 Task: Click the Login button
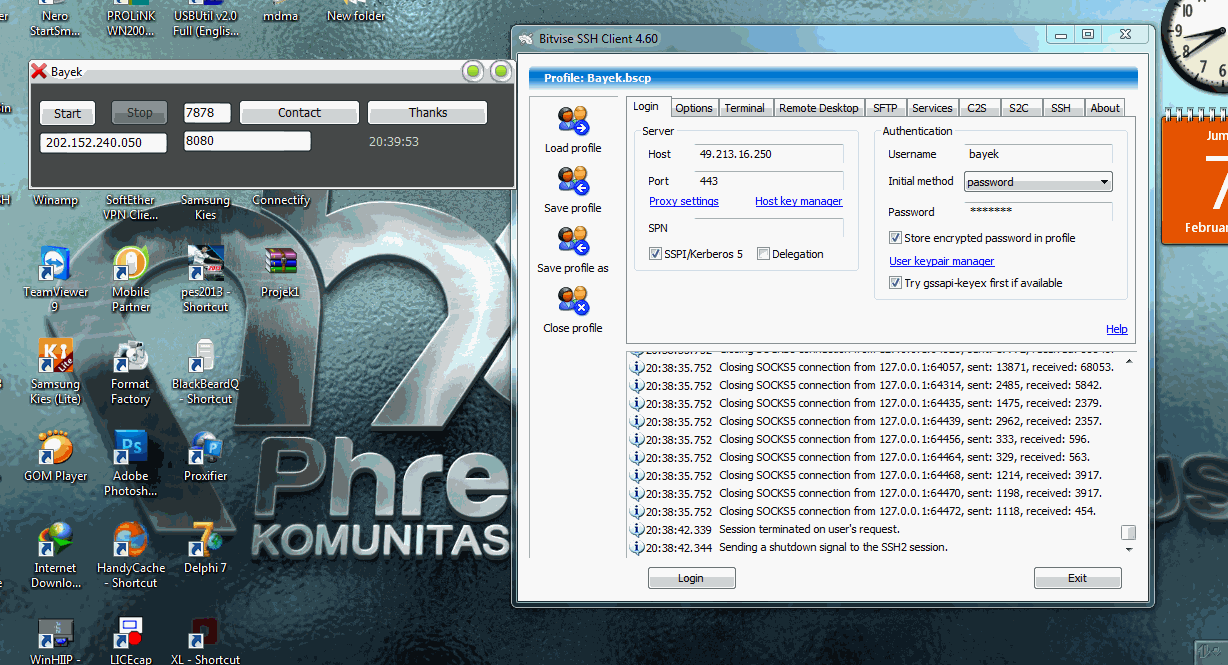pos(691,578)
